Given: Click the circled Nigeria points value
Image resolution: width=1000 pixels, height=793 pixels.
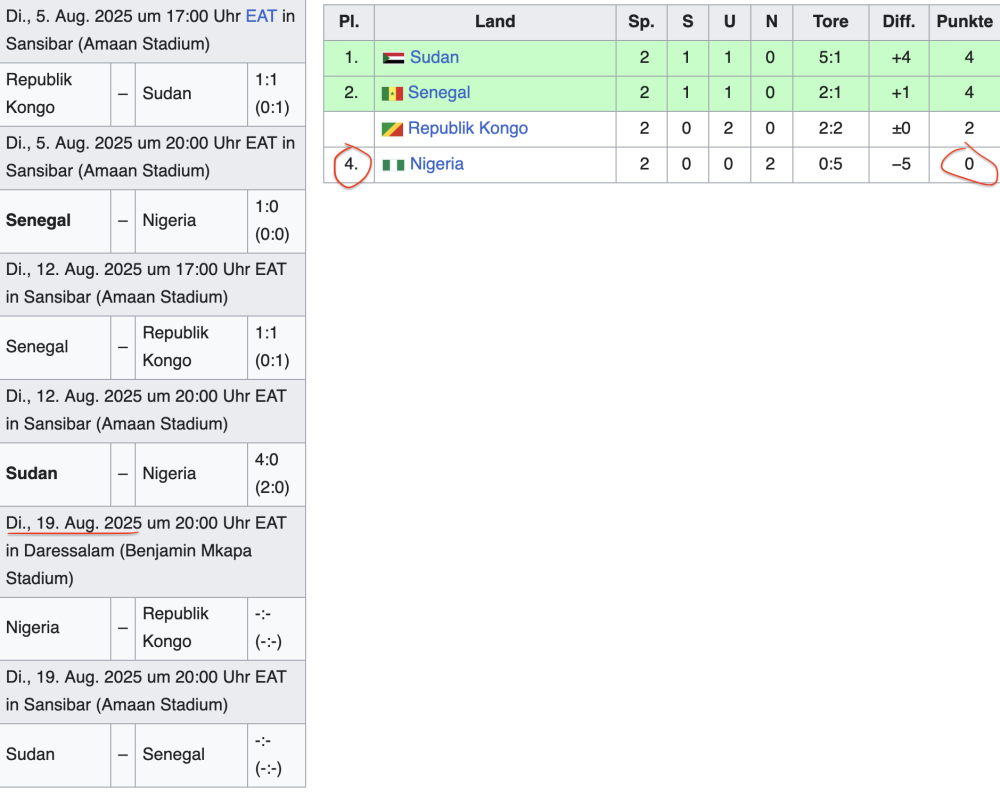Looking at the screenshot, I should [968, 164].
